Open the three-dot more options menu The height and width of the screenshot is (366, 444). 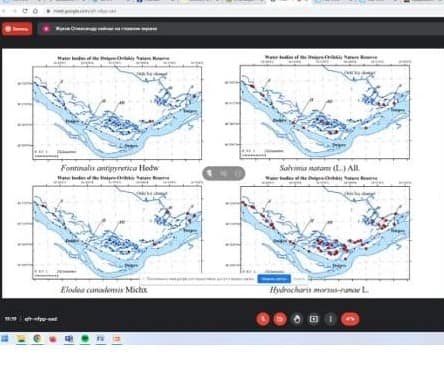[x=331, y=319]
